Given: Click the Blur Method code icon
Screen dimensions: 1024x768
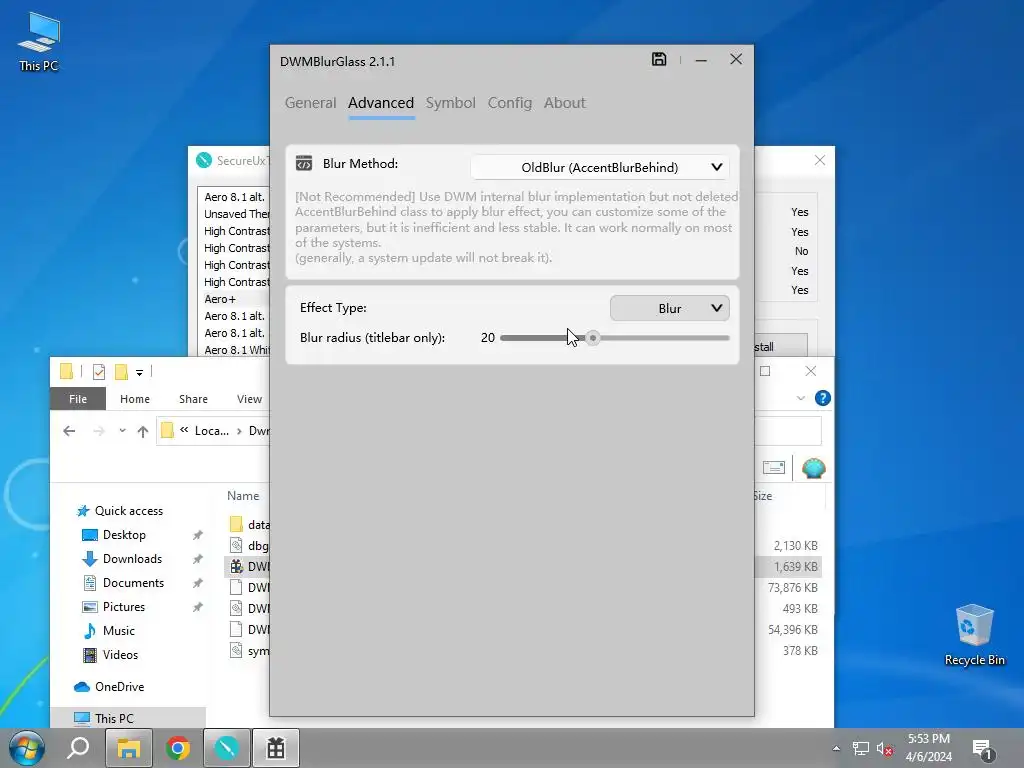Looking at the screenshot, I should point(304,163).
